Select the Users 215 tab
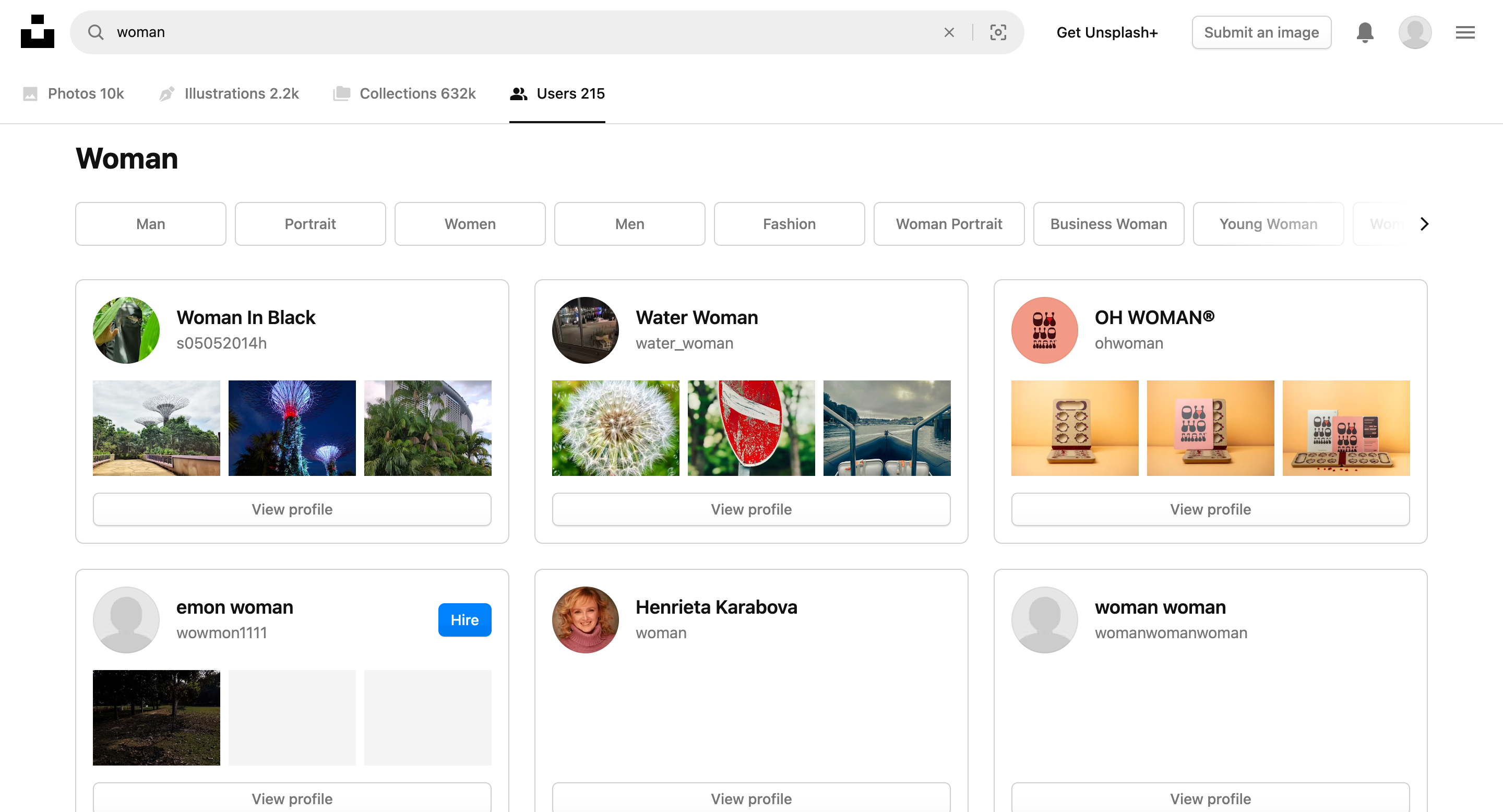The image size is (1503, 812). pyautogui.click(x=557, y=93)
